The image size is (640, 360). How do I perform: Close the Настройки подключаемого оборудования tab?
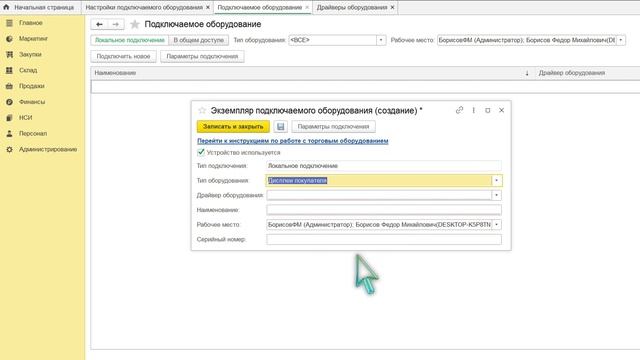[x=208, y=7]
